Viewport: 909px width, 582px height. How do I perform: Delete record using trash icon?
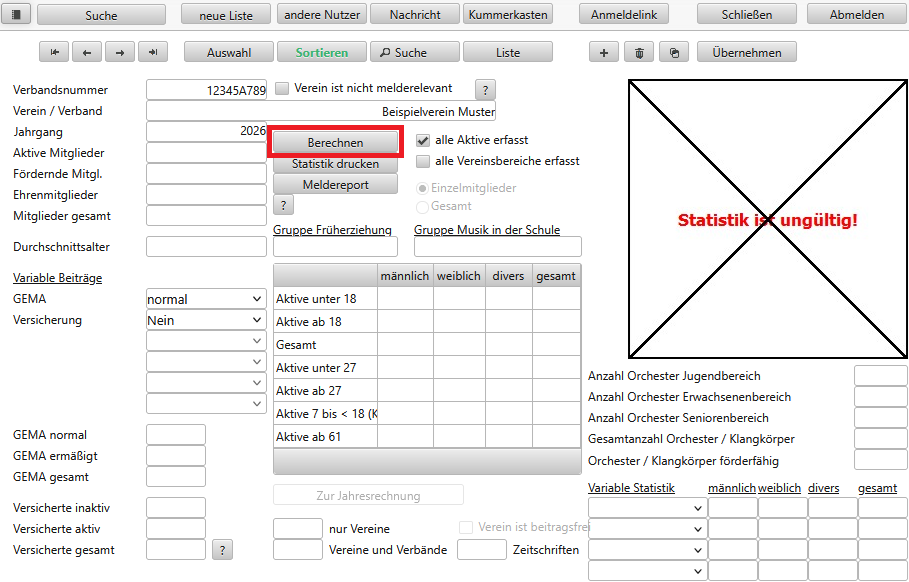tap(639, 53)
